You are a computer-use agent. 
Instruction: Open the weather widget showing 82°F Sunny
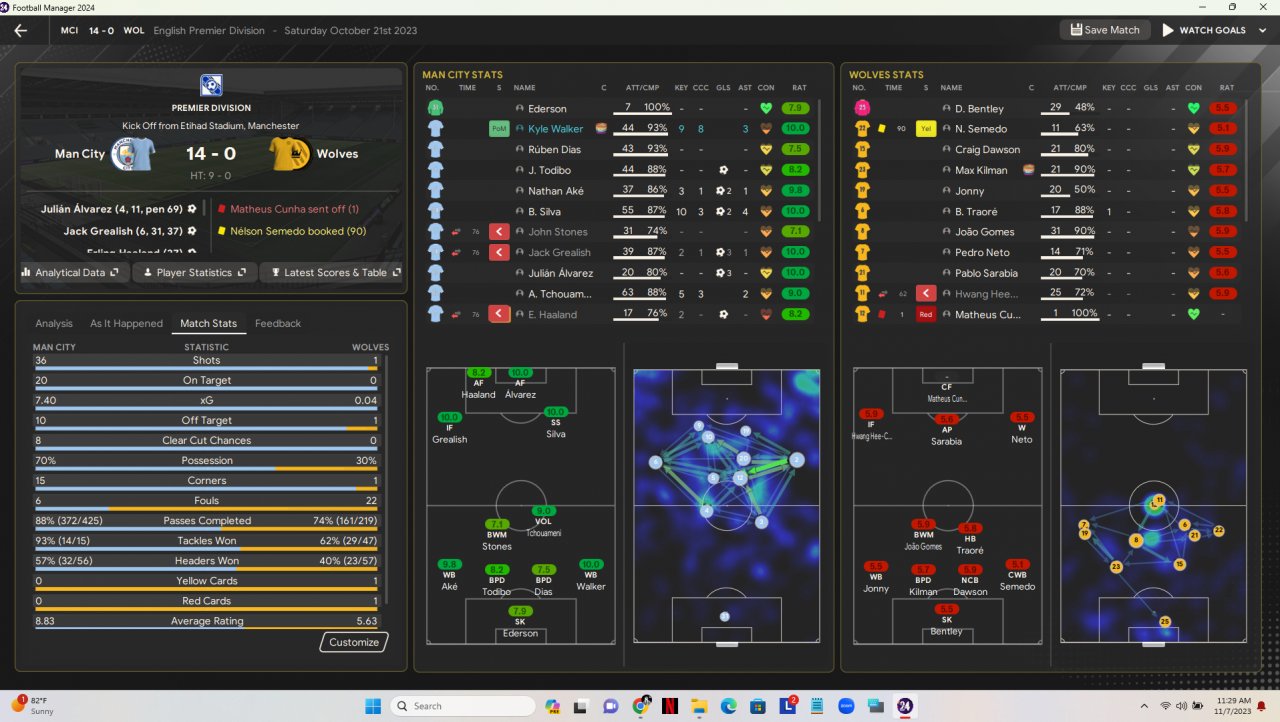(x=33, y=705)
